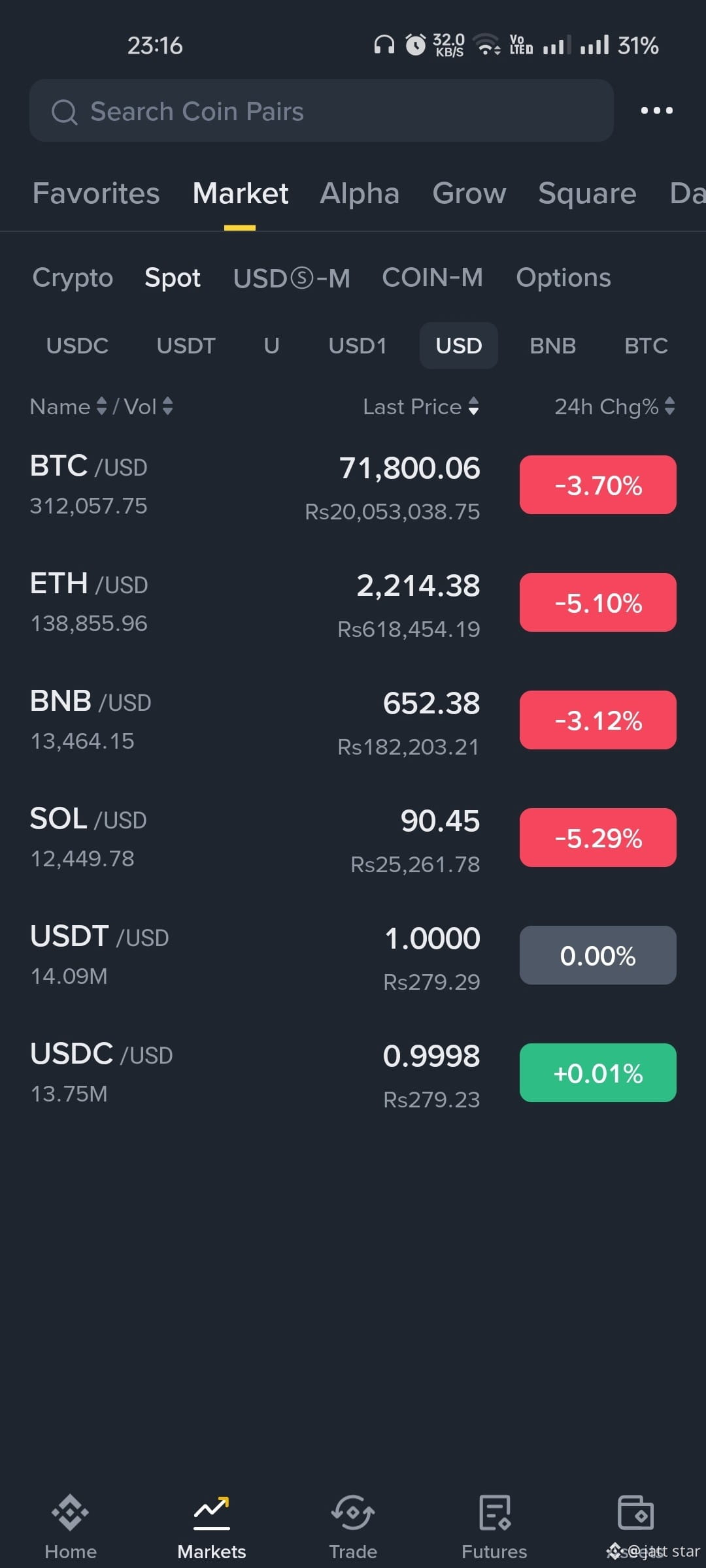
Task: Focus the Search Coin Pairs field
Action: click(x=322, y=111)
